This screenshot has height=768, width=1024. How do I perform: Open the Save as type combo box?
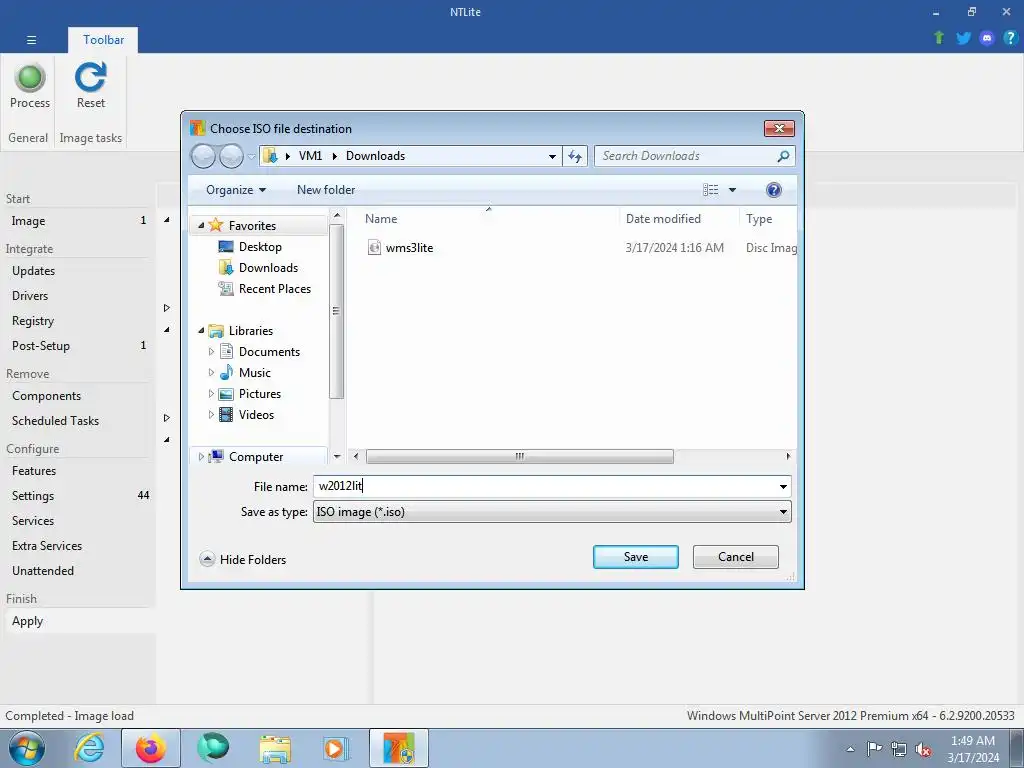[x=552, y=512]
